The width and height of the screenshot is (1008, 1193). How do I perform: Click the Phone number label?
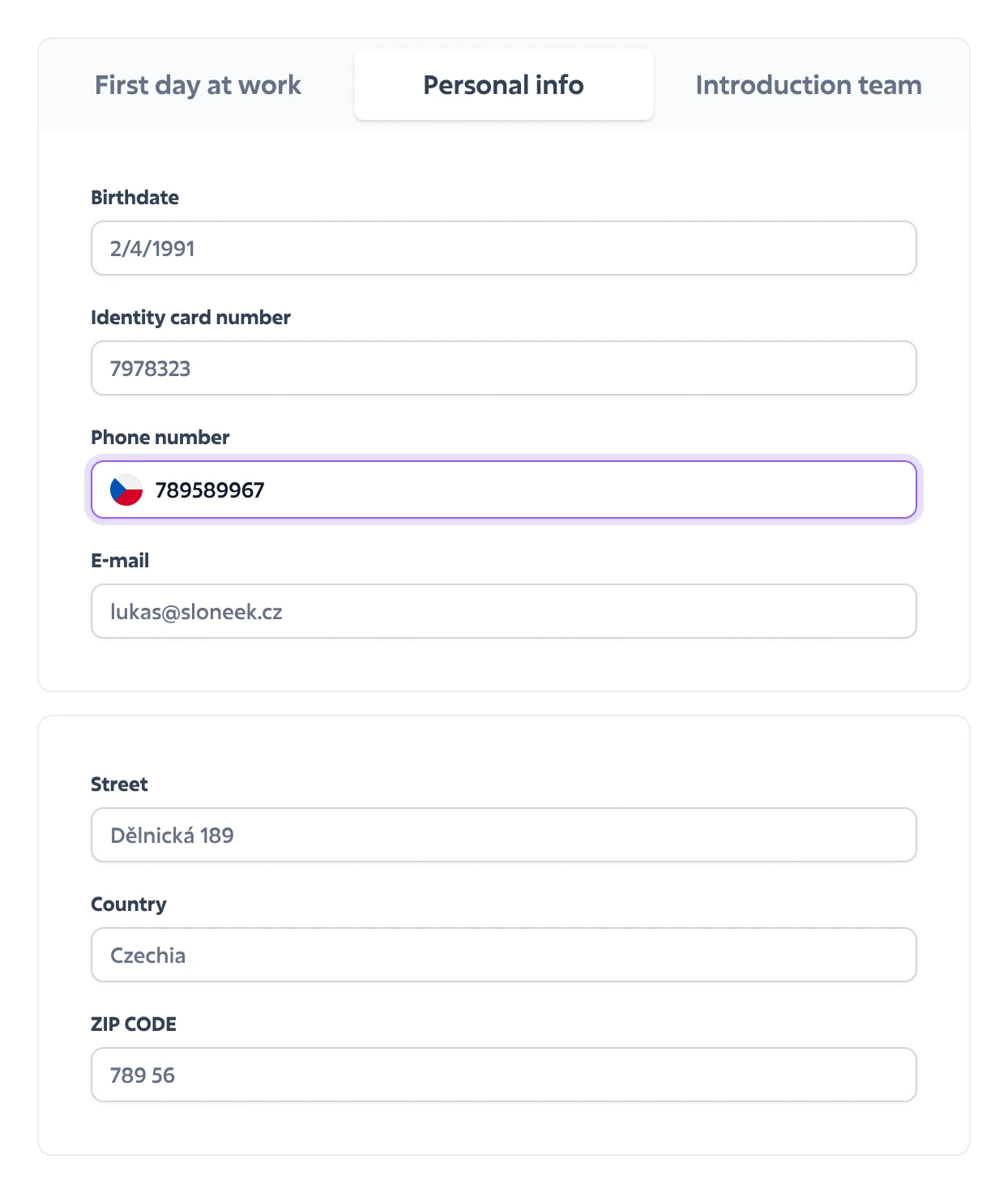coord(160,438)
